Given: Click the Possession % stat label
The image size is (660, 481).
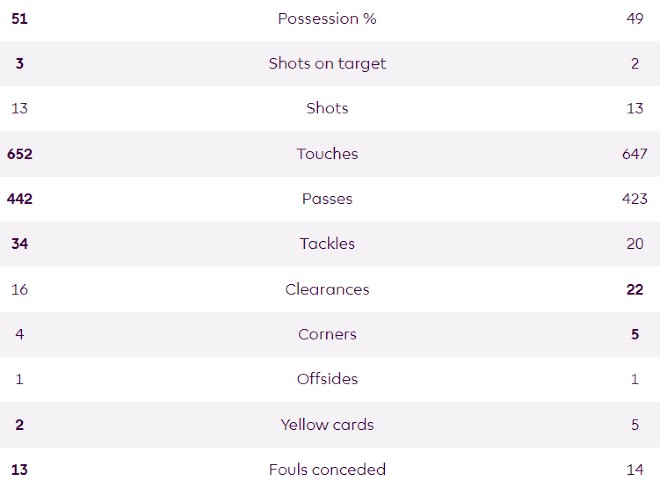Looking at the screenshot, I should click(x=327, y=19).
